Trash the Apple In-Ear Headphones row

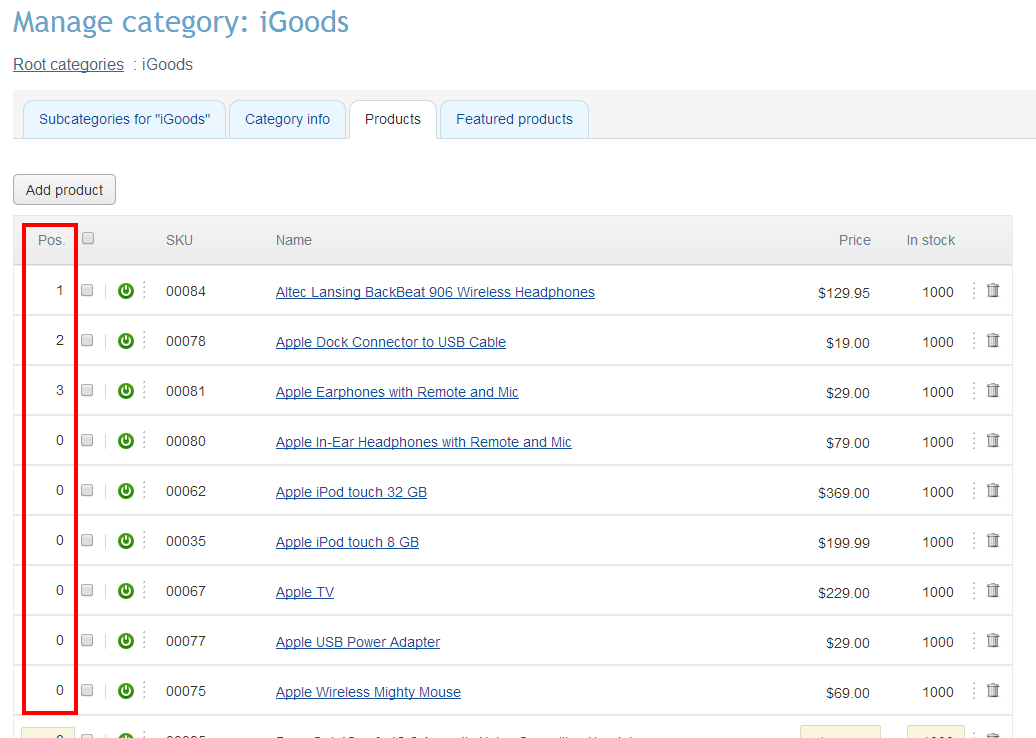[x=993, y=441]
